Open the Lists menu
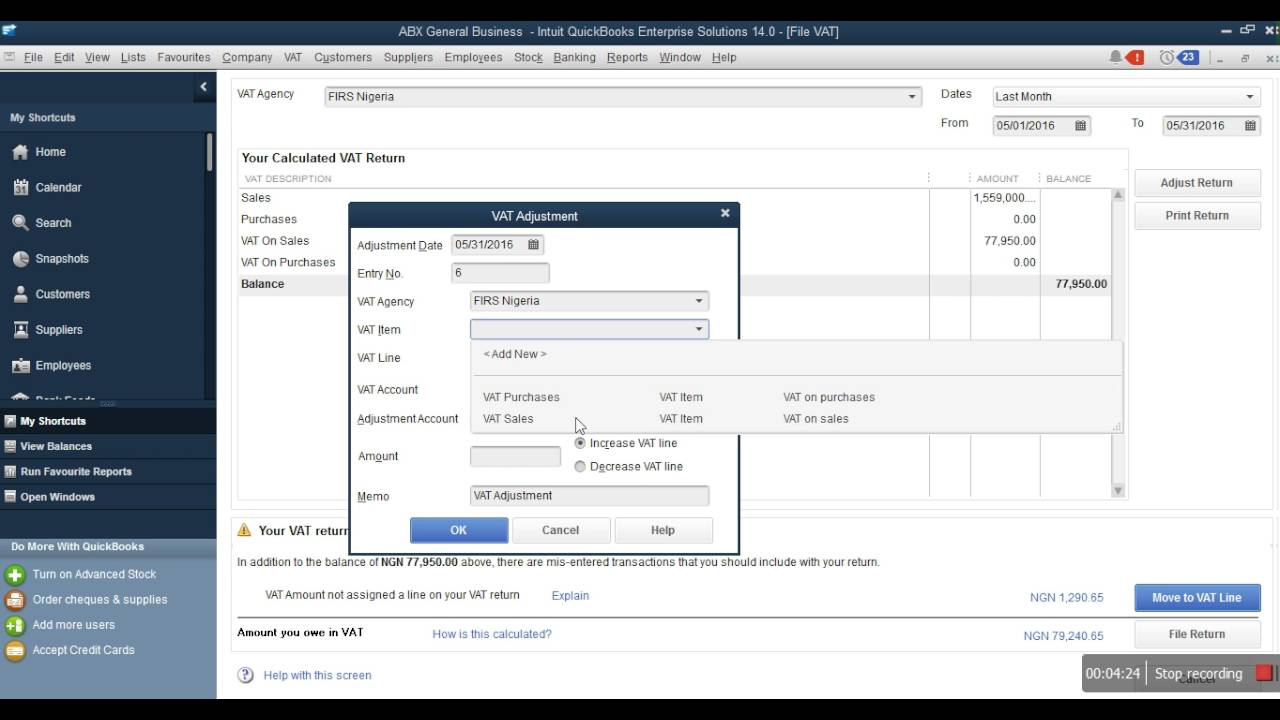 click(133, 57)
